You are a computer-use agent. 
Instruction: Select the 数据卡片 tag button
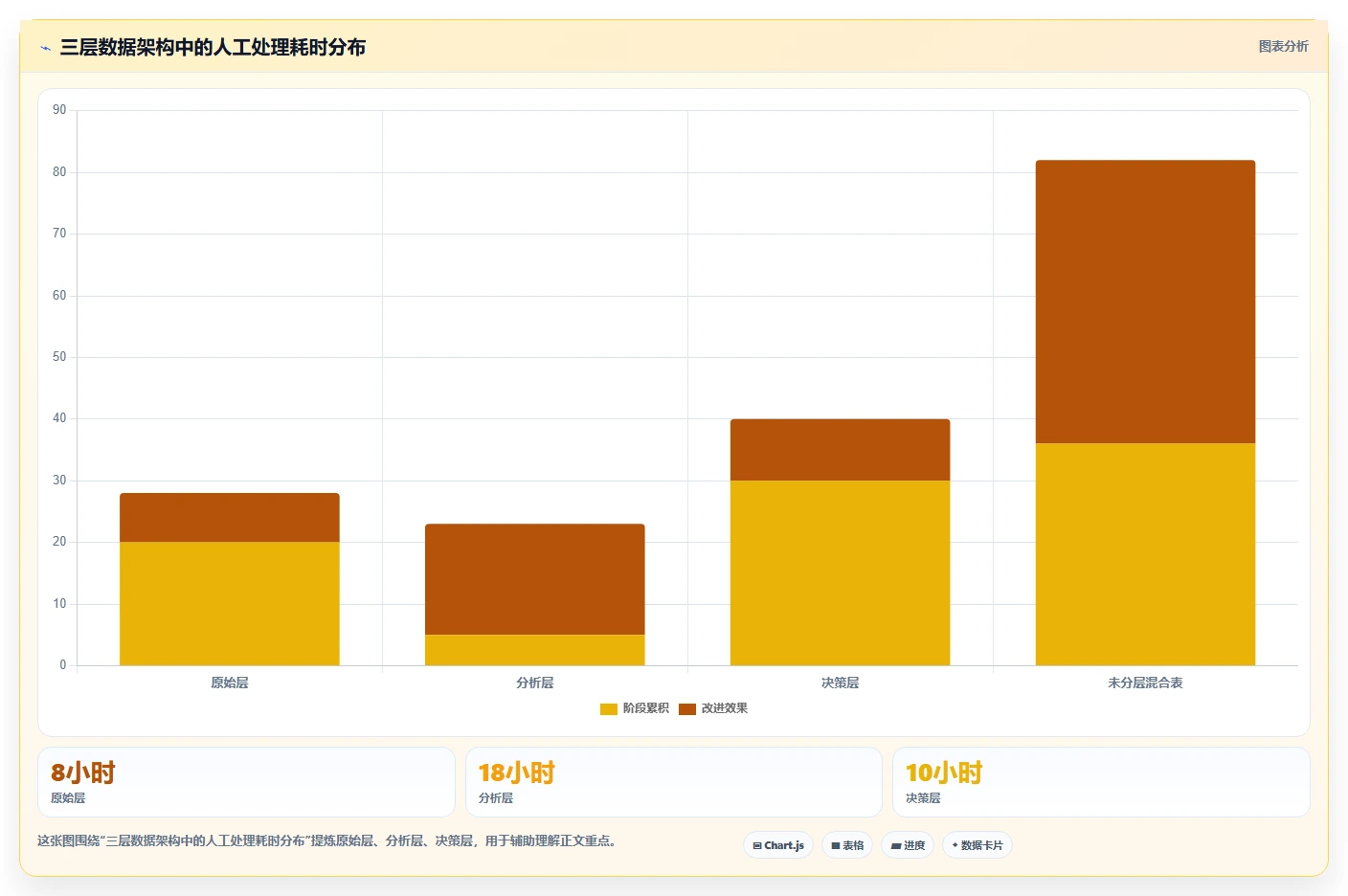977,845
